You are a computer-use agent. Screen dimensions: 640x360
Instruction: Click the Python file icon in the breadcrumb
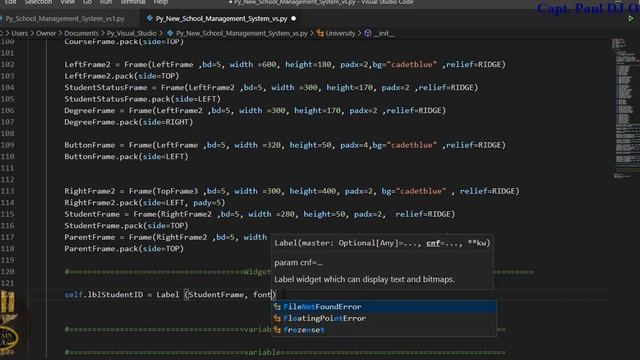pos(170,33)
